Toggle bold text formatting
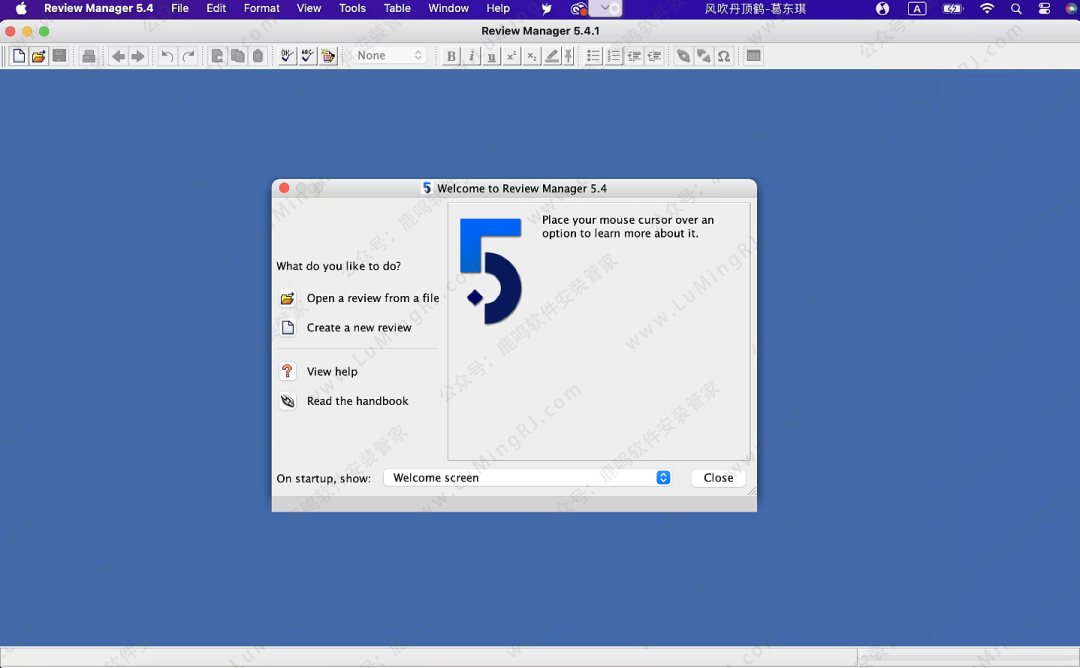Screen dimensions: 1080x668 [451, 56]
